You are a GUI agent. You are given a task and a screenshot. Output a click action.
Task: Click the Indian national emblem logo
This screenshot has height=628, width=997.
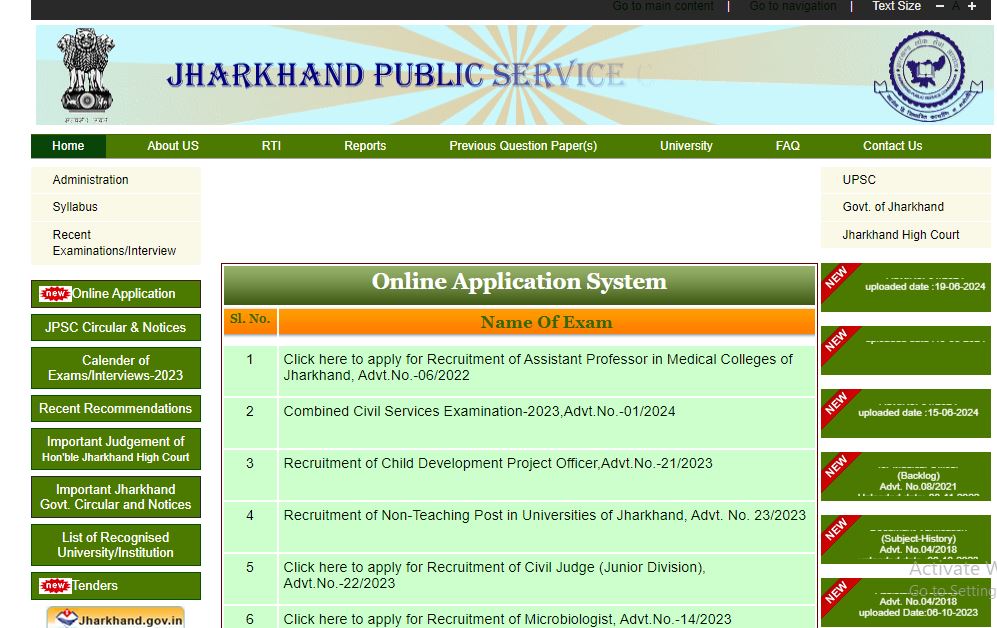point(87,75)
